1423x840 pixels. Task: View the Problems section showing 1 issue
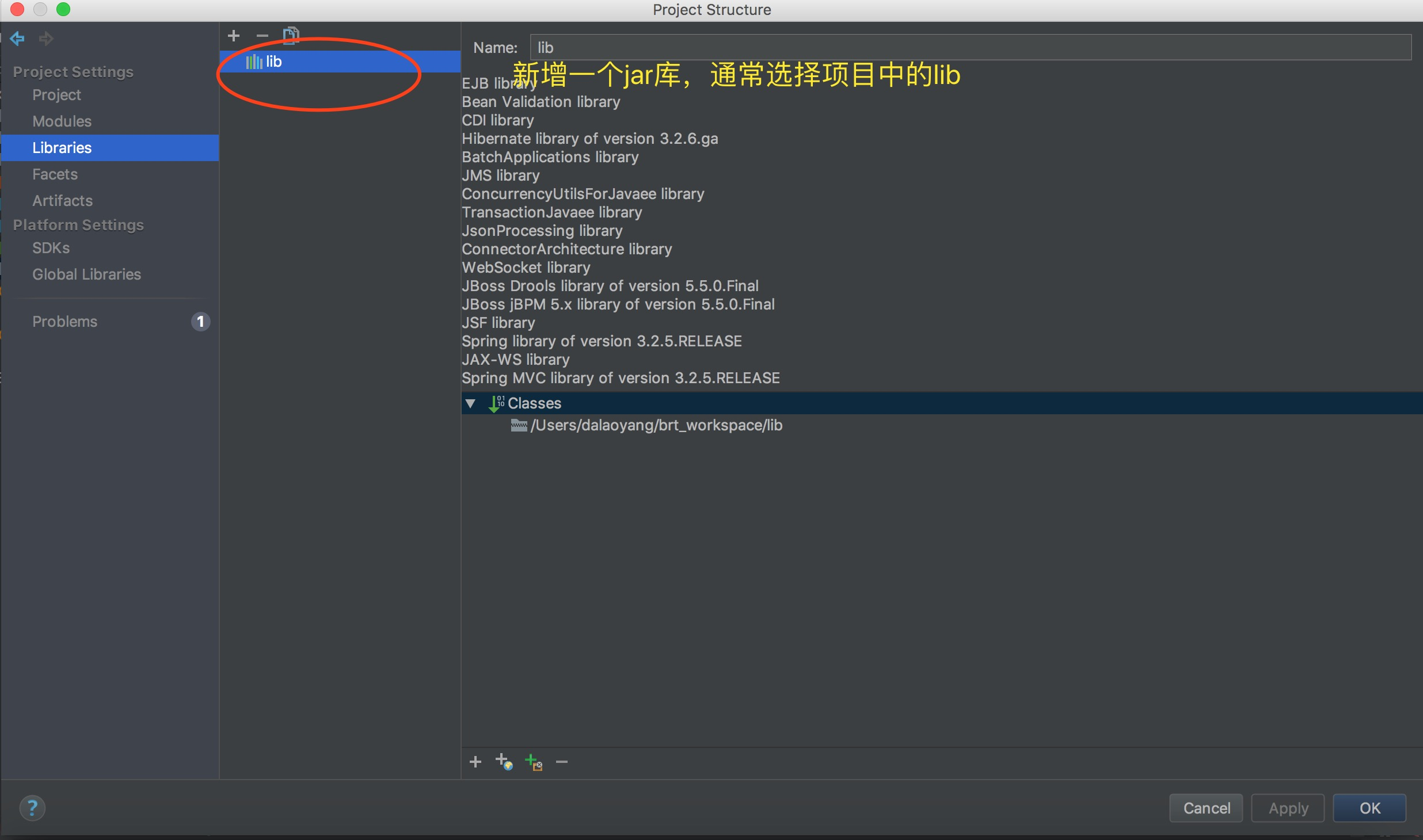(x=64, y=321)
